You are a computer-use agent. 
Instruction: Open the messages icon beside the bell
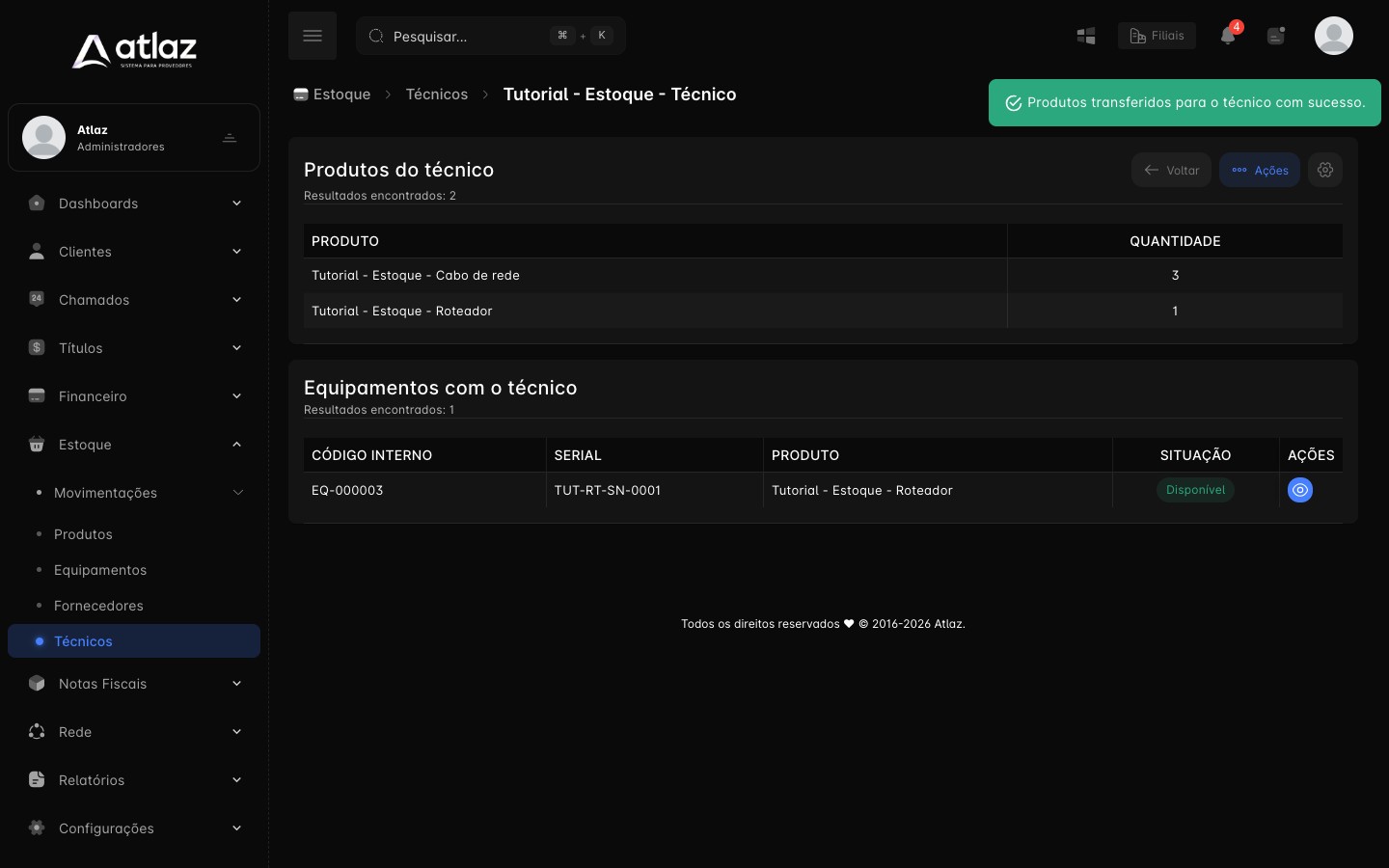tap(1276, 36)
